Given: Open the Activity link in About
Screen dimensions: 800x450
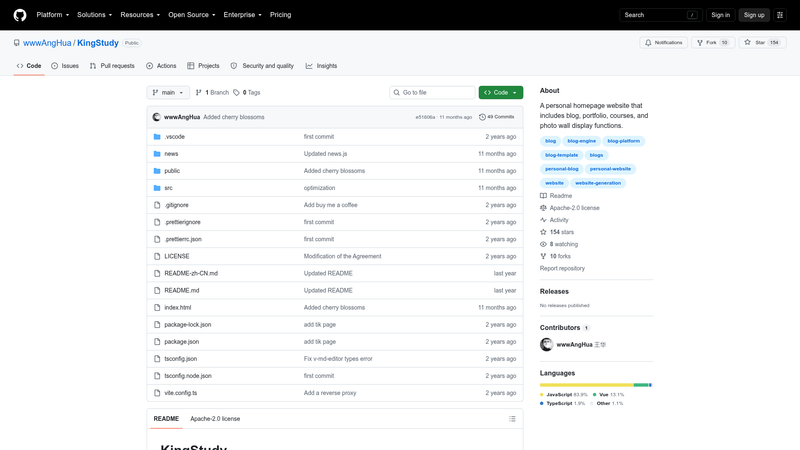Looking at the screenshot, I should click(554, 220).
